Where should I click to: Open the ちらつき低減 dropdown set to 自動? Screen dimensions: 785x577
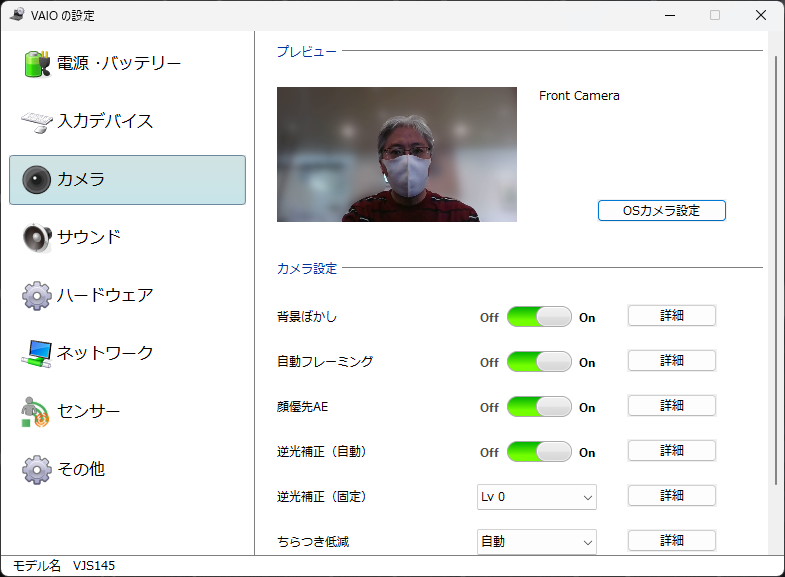pos(537,542)
